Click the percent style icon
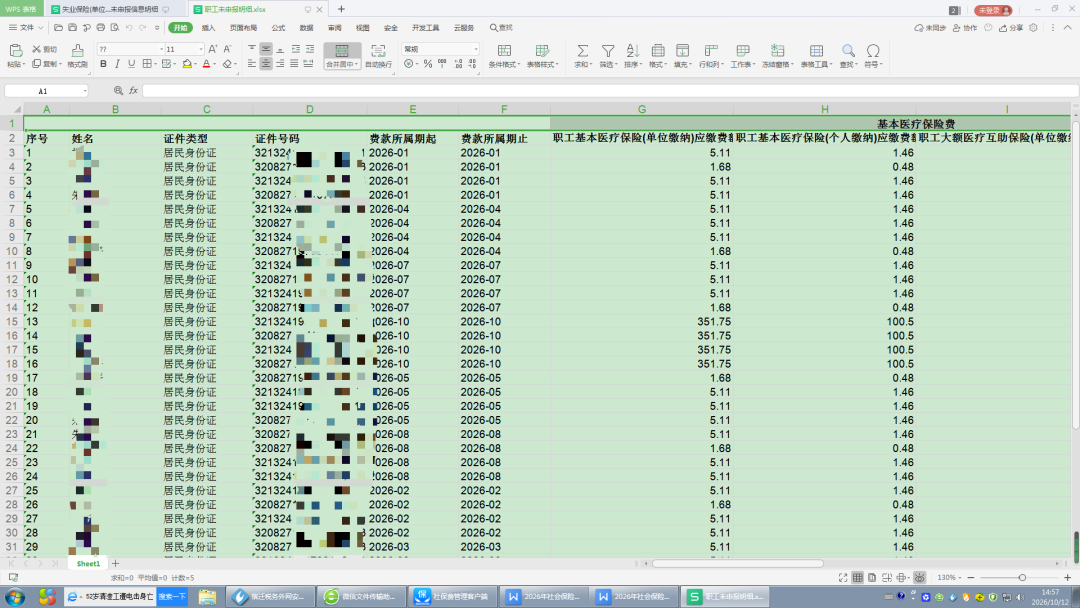 (x=428, y=64)
